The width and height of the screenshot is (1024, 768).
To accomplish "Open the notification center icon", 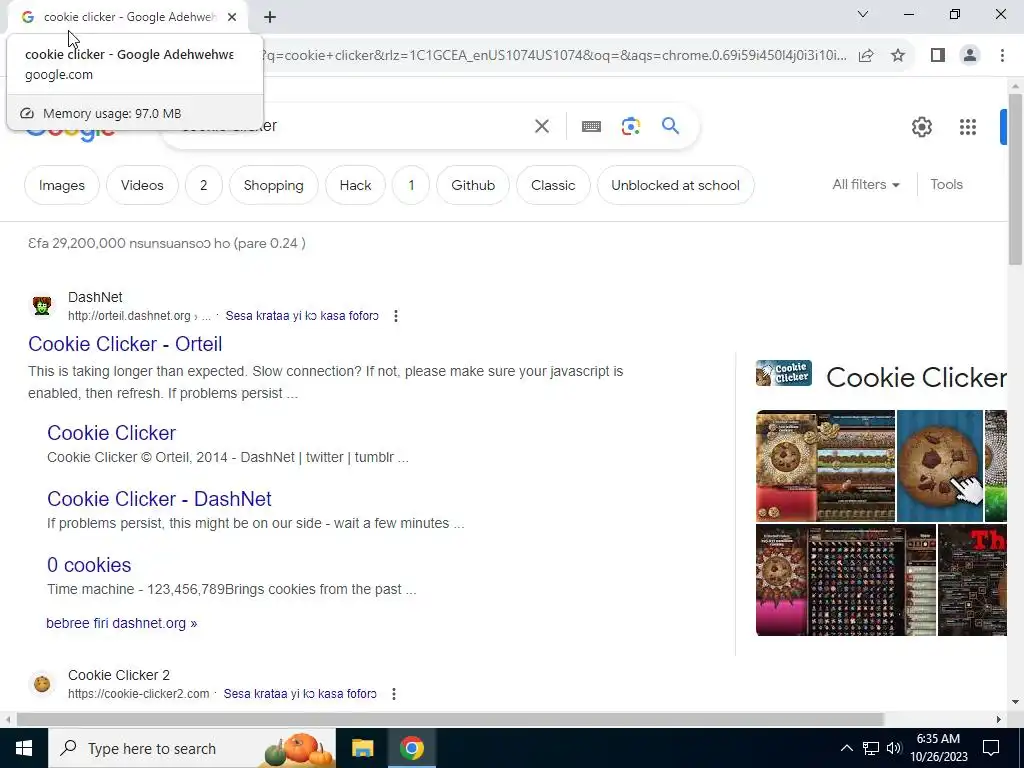I will click(x=991, y=748).
